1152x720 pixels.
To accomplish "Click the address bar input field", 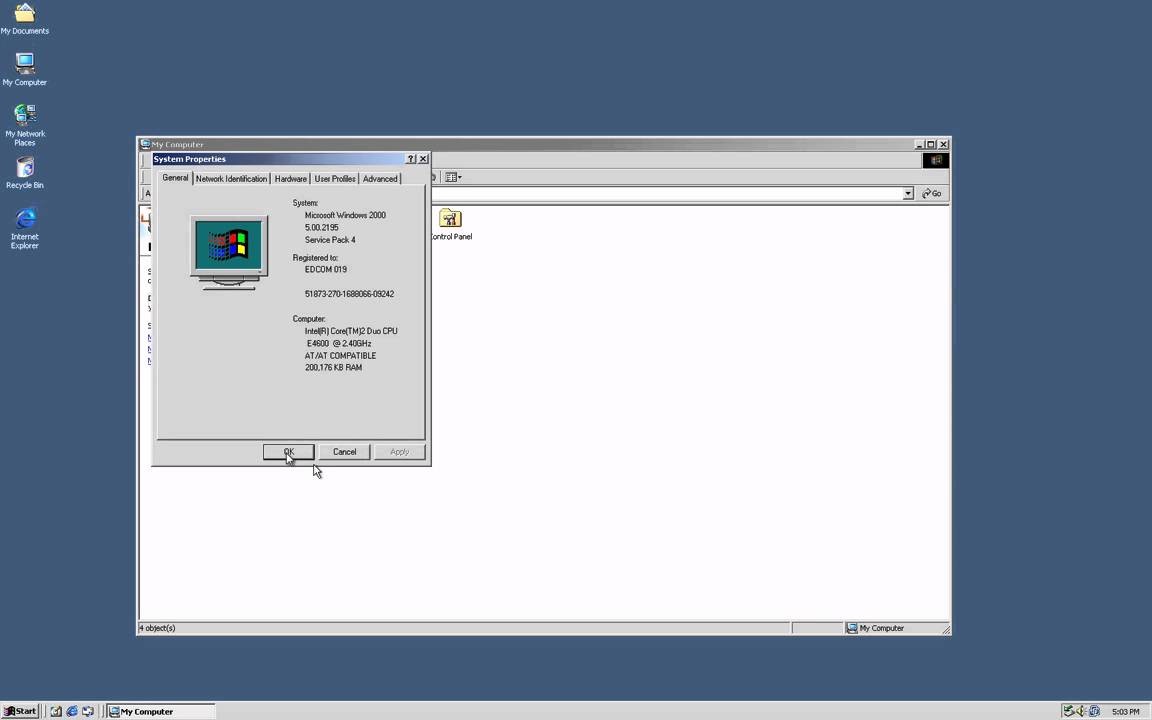I will click(666, 193).
